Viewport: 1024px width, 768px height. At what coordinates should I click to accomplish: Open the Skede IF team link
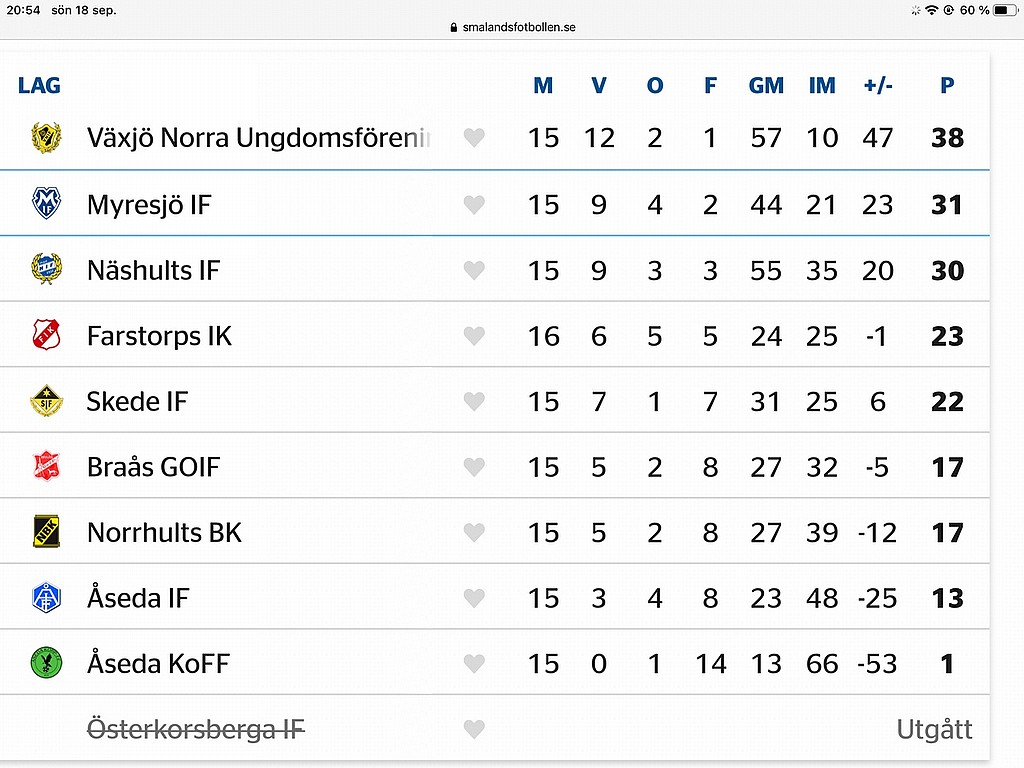137,402
